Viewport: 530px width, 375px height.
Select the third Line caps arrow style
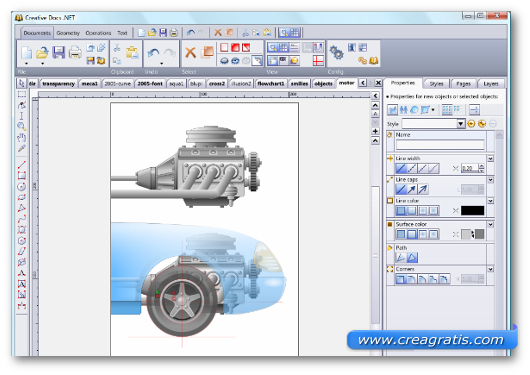(423, 189)
